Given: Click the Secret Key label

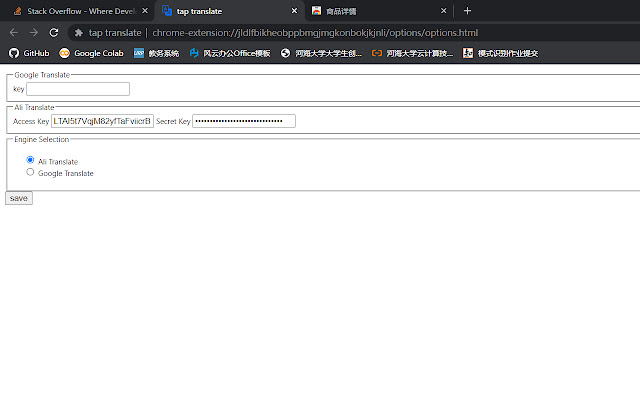Looking at the screenshot, I should (173, 121).
